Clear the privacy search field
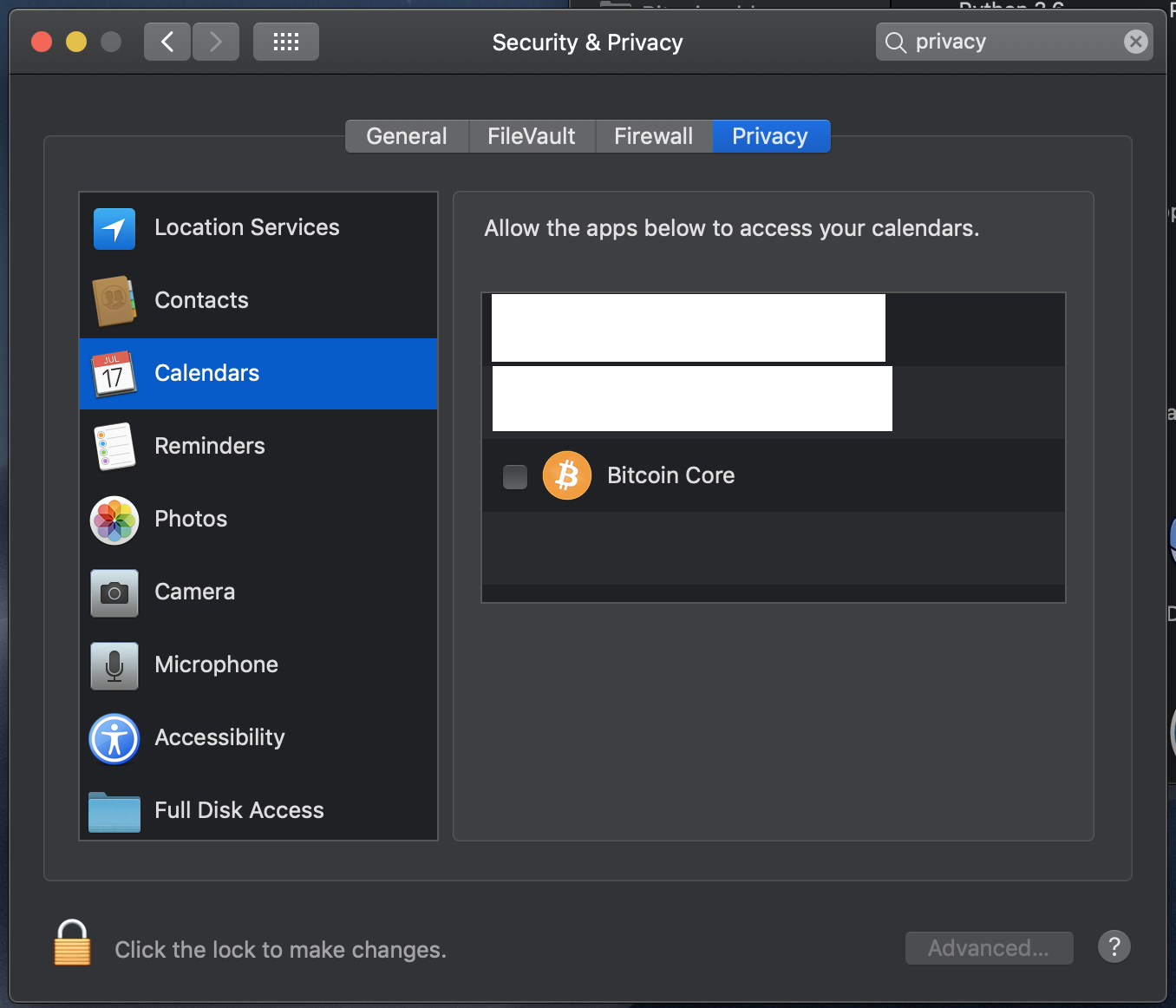1176x1008 pixels. [x=1135, y=41]
